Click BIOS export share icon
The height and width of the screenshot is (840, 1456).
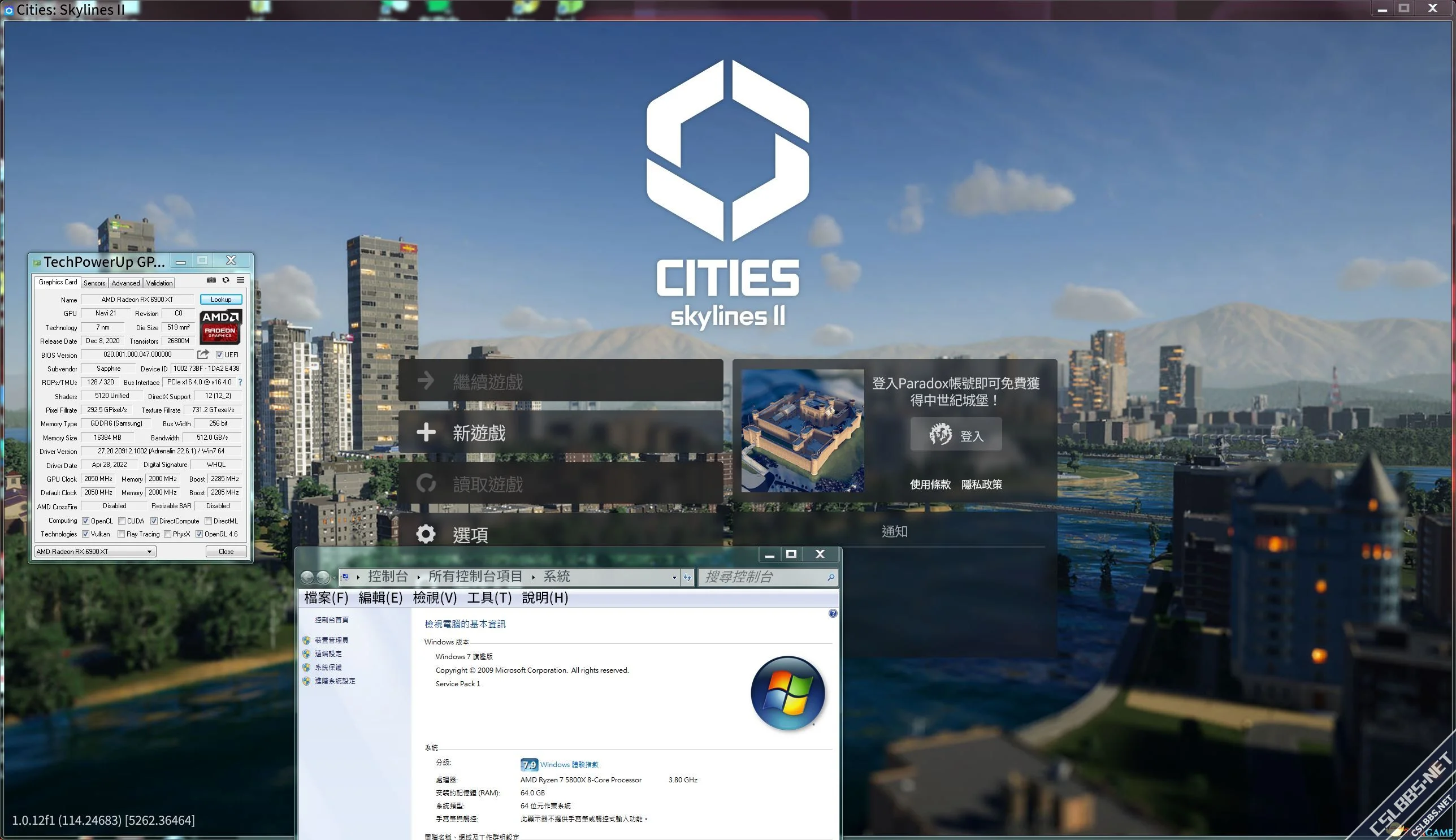[202, 354]
